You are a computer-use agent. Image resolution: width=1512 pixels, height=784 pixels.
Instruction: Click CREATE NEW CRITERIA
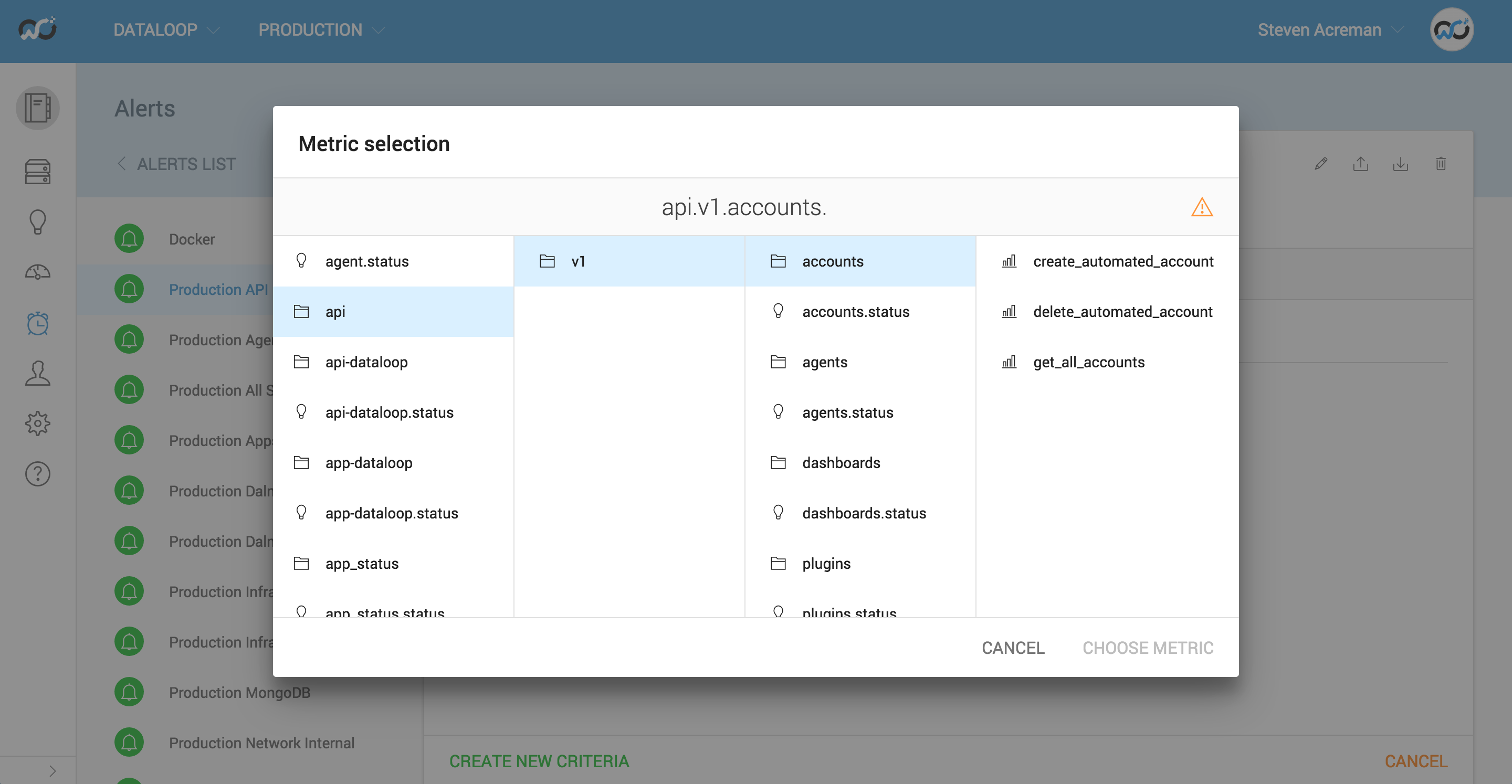click(539, 761)
